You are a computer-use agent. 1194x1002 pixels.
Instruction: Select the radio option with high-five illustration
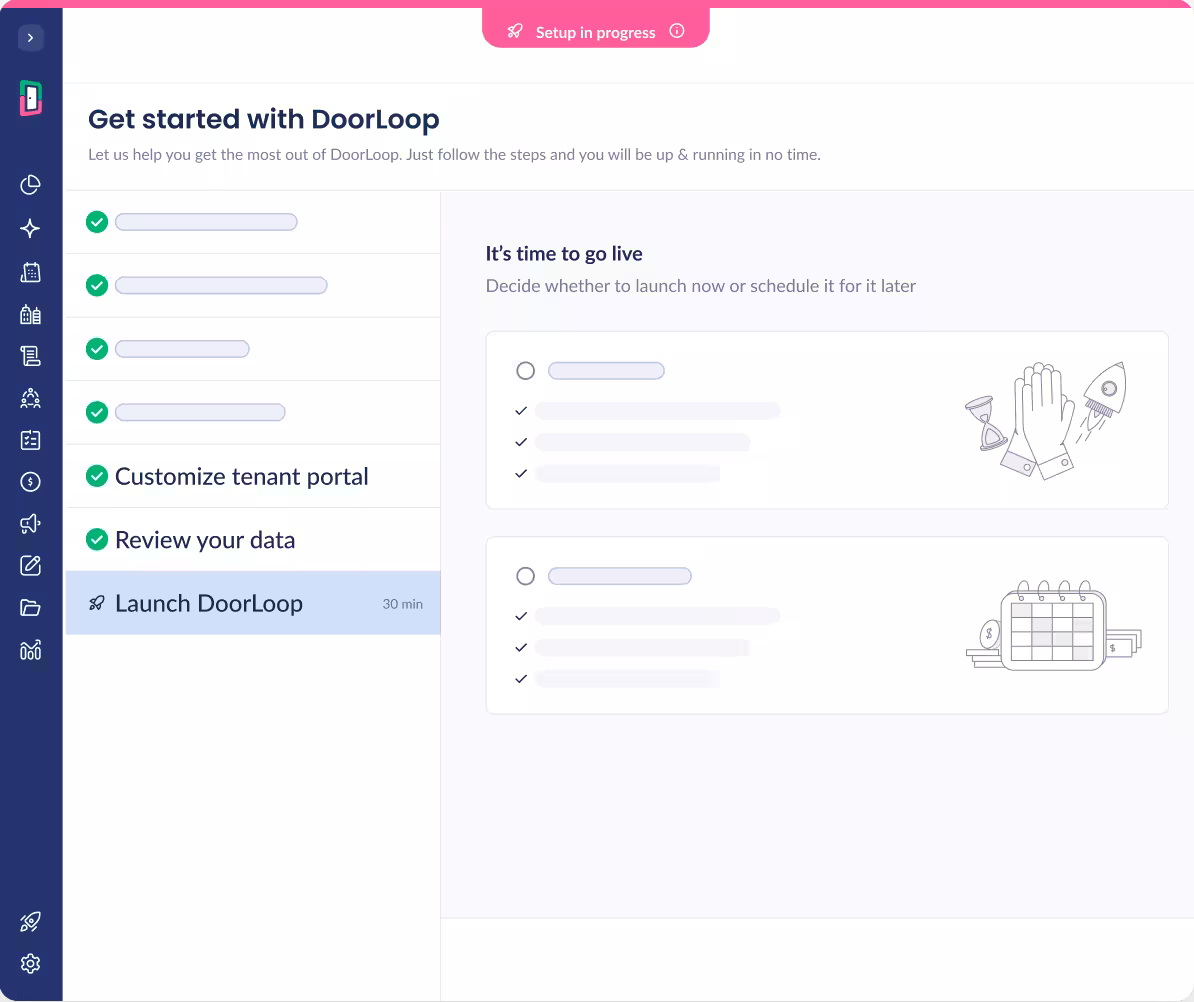click(x=525, y=371)
